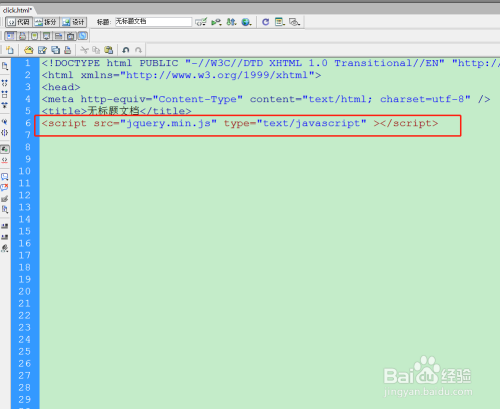This screenshot has width=500, height=409.
Task: Click the <head> tag line
Action: click(61, 87)
